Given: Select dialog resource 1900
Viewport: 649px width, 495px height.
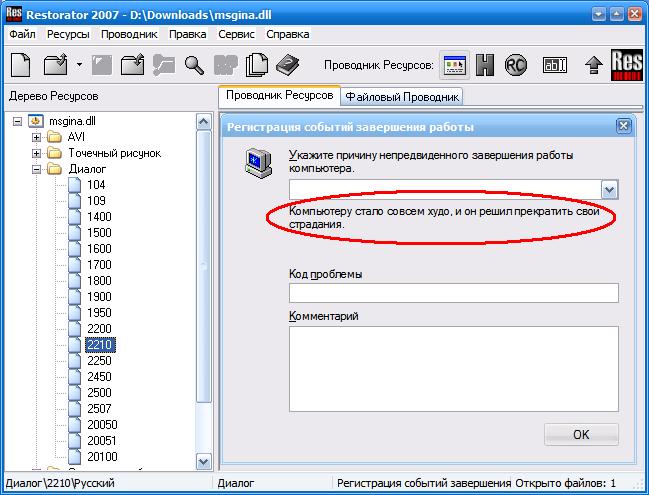Looking at the screenshot, I should [99, 297].
